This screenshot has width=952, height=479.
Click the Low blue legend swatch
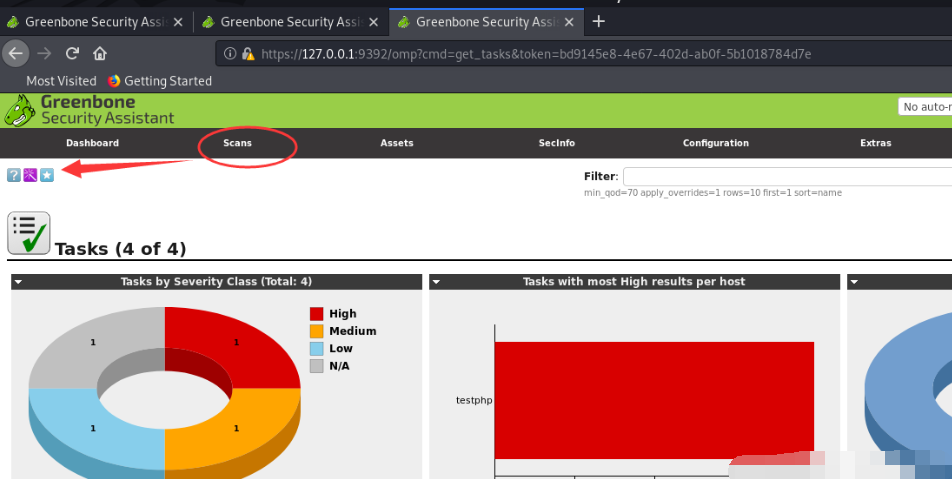316,348
